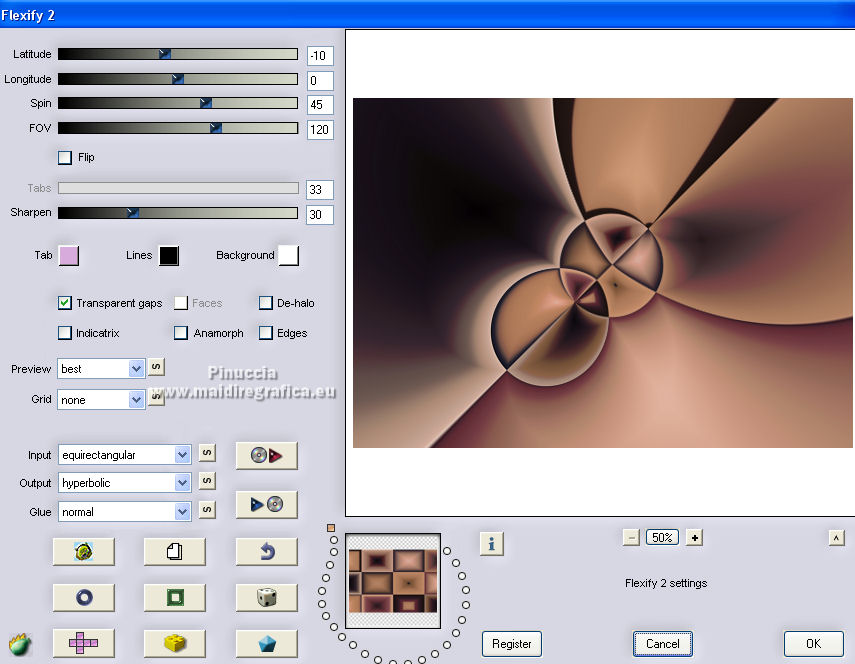The image size is (855, 664).
Task: Click the large preview image
Action: pos(603,273)
